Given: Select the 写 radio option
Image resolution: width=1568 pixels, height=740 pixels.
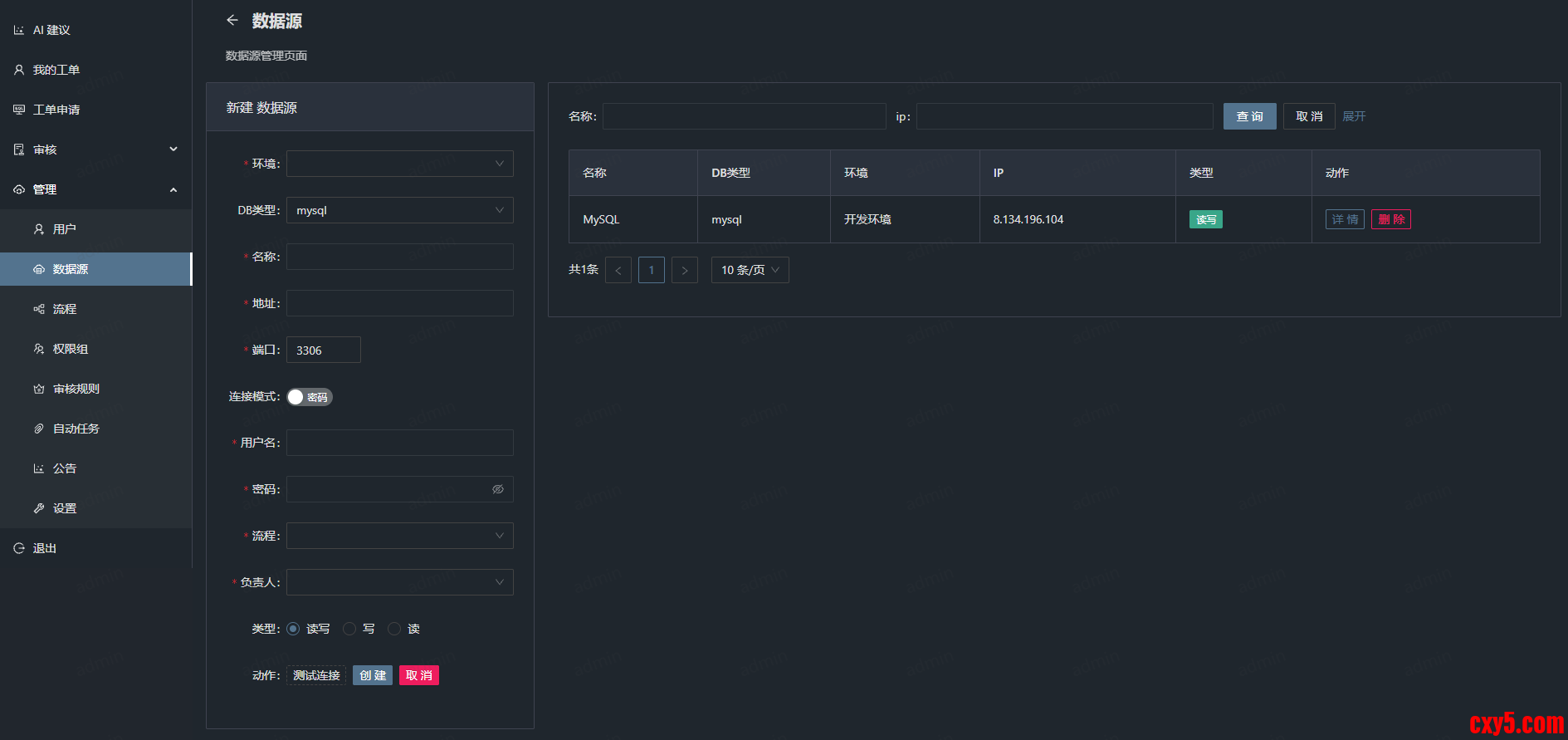Looking at the screenshot, I should [349, 629].
